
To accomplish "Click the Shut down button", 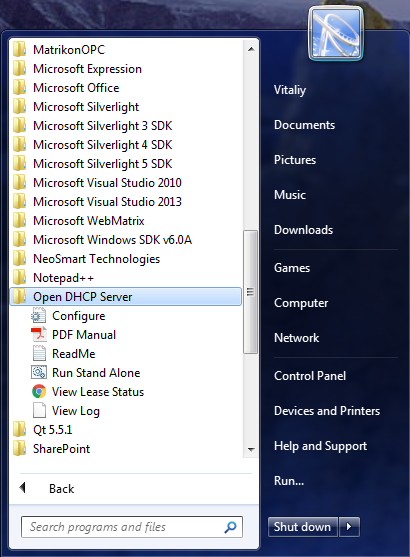I will (x=302, y=527).
